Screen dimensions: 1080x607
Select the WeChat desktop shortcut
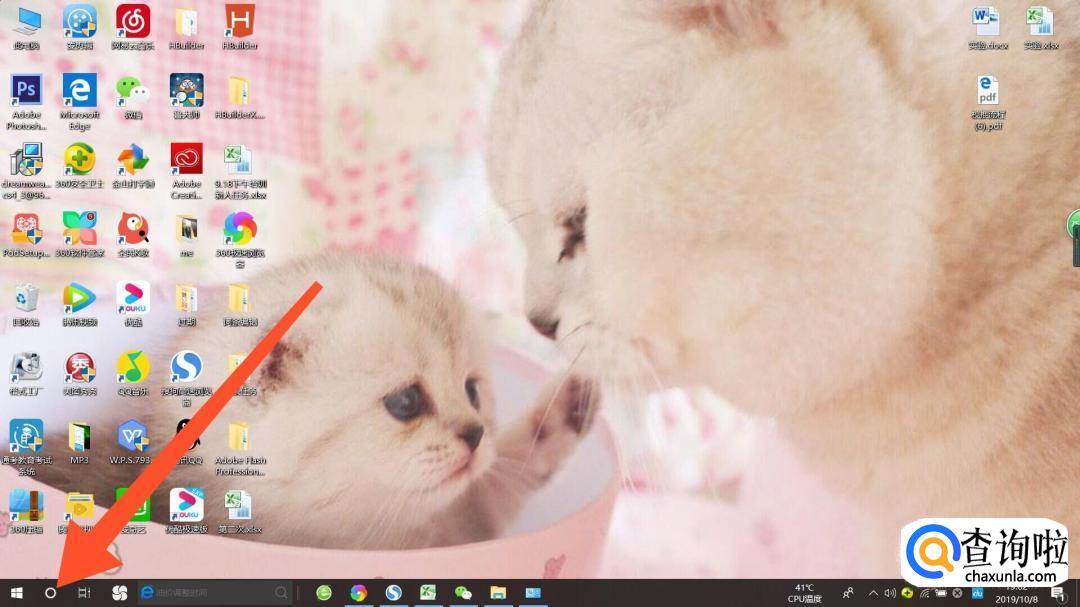[133, 97]
